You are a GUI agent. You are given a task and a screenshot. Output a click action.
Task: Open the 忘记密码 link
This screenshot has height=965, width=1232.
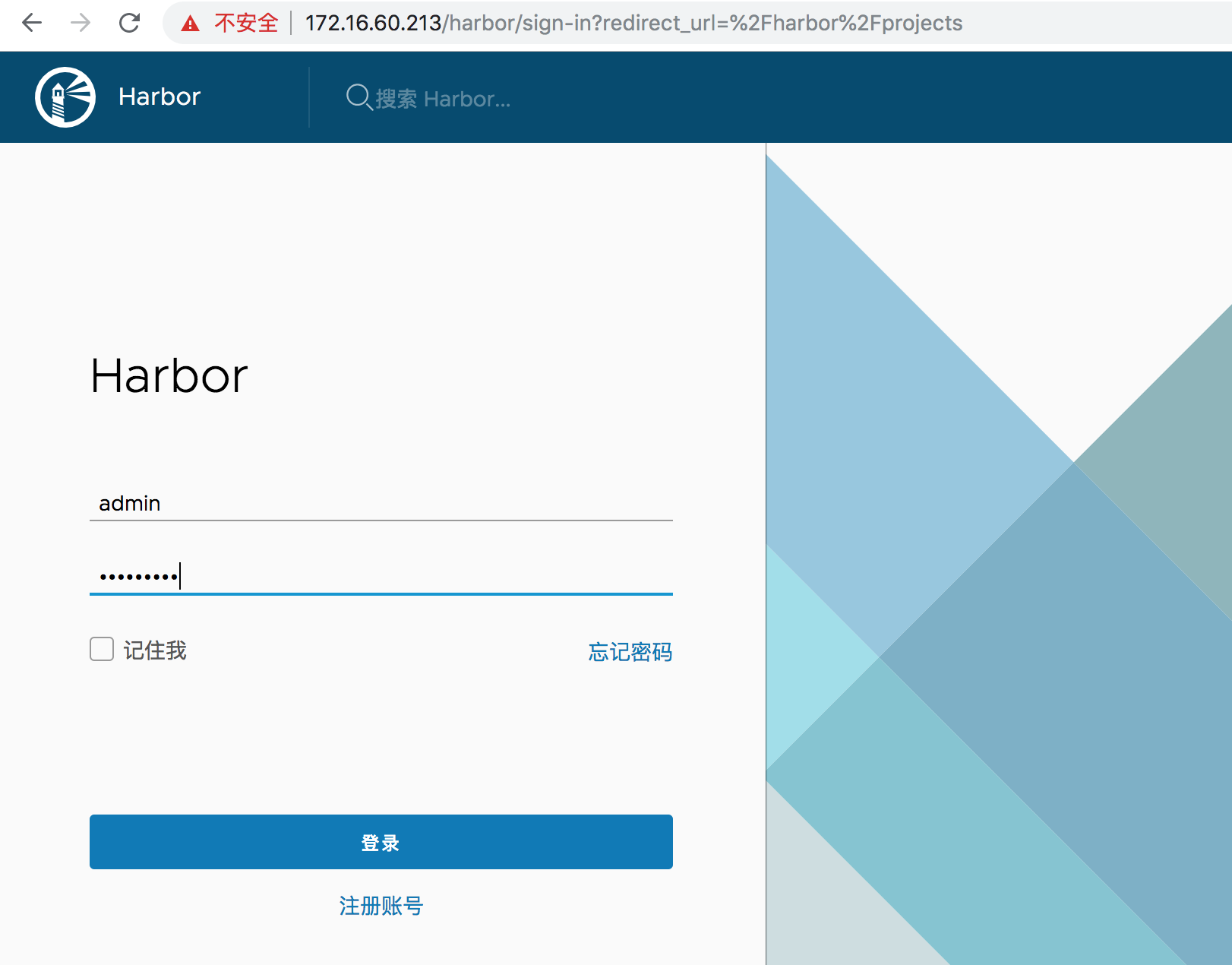click(630, 652)
